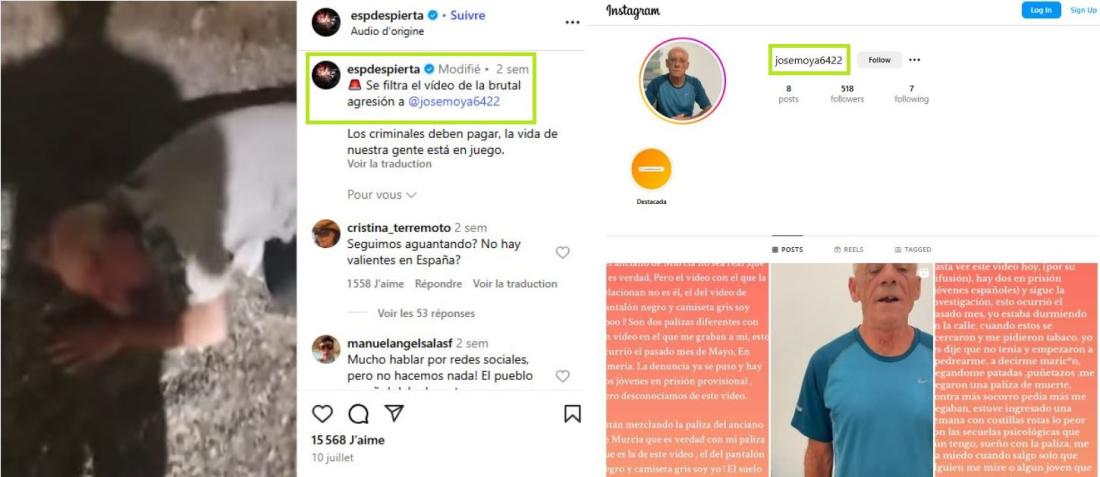The image size is (1100, 477).
Task: Switch to the TAGGED tab
Action: (913, 249)
